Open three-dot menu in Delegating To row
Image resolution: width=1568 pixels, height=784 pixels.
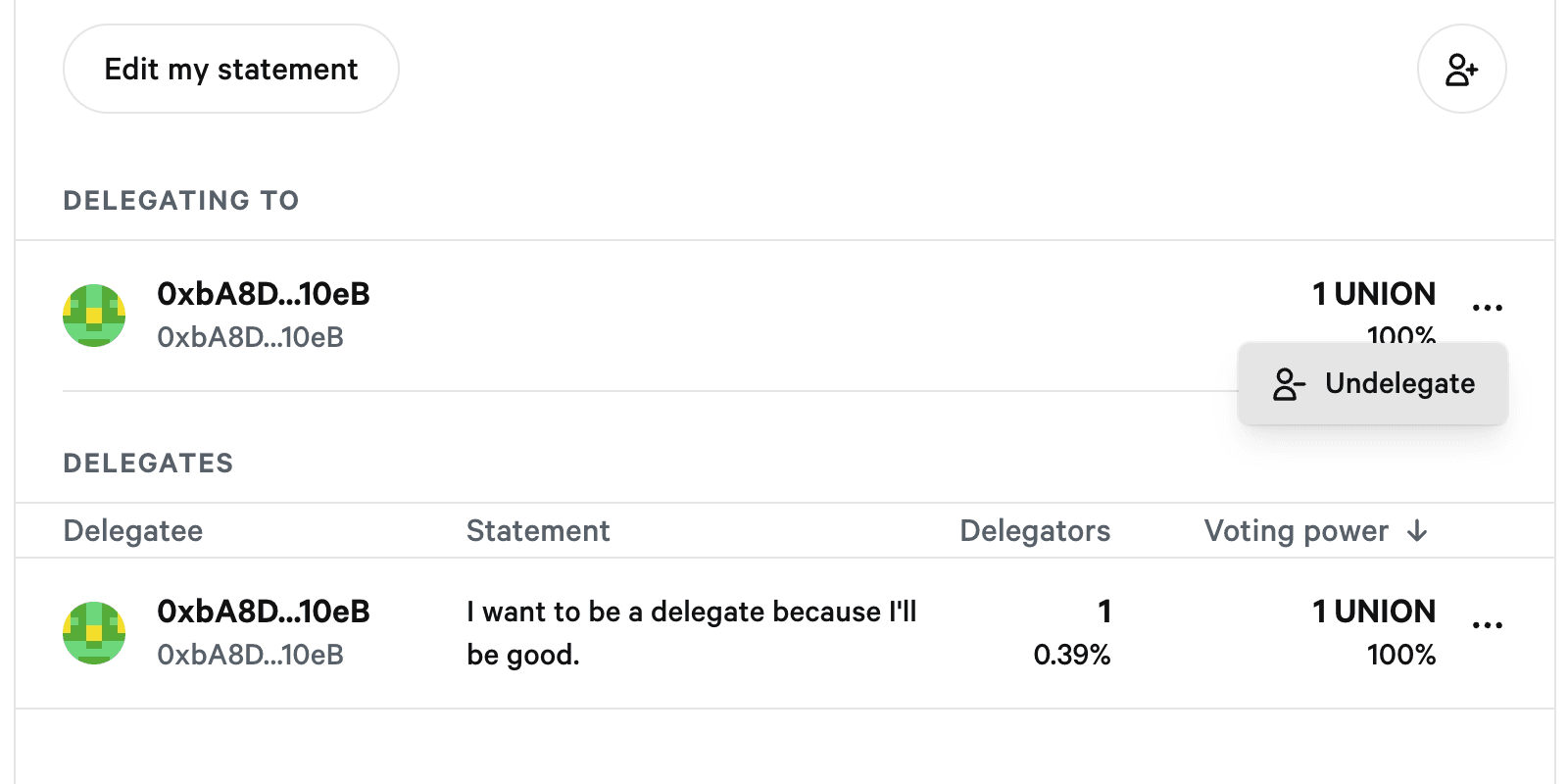tap(1487, 308)
